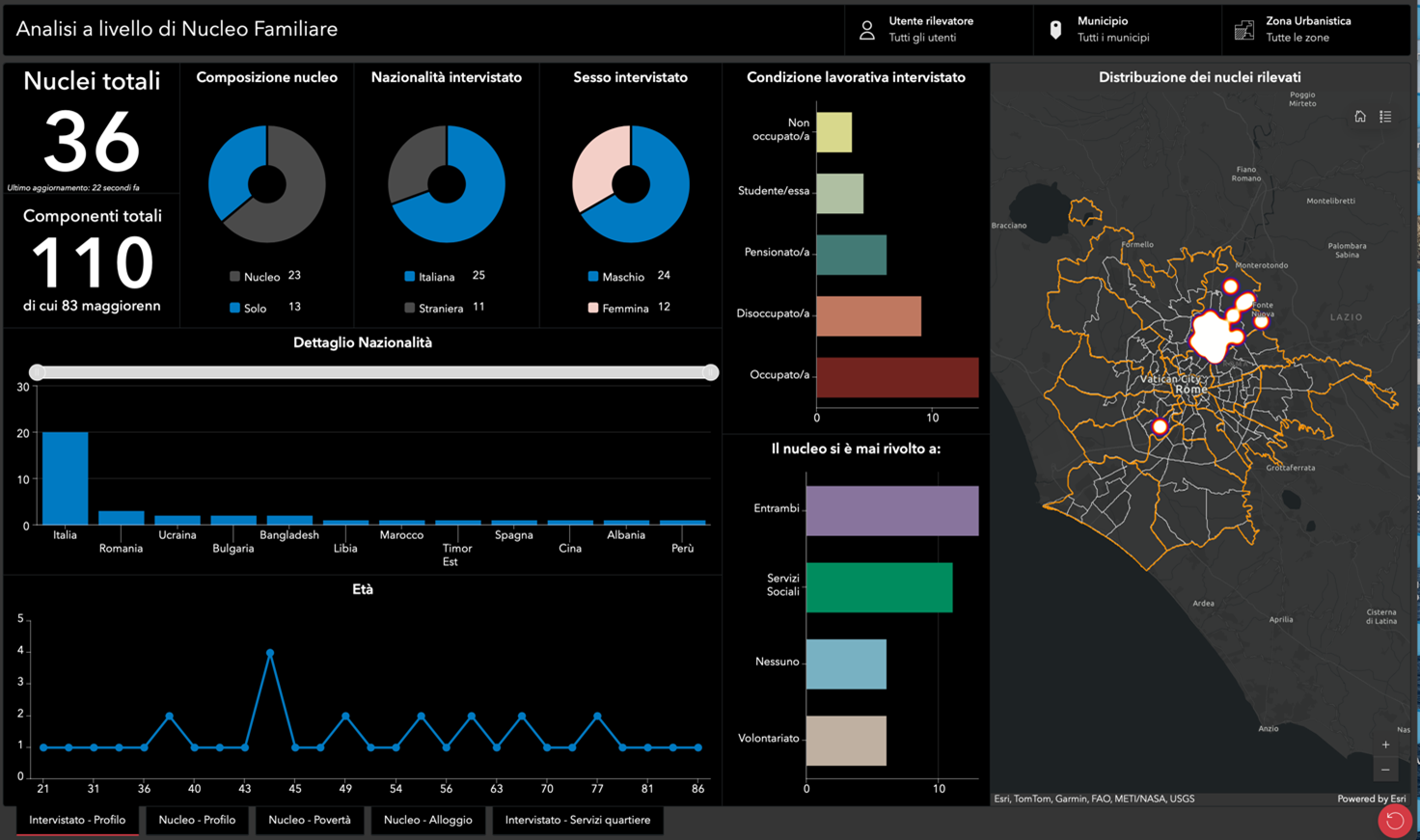Image resolution: width=1420 pixels, height=840 pixels.
Task: Click the person icon for Utente rilevatore
Action: 866,30
